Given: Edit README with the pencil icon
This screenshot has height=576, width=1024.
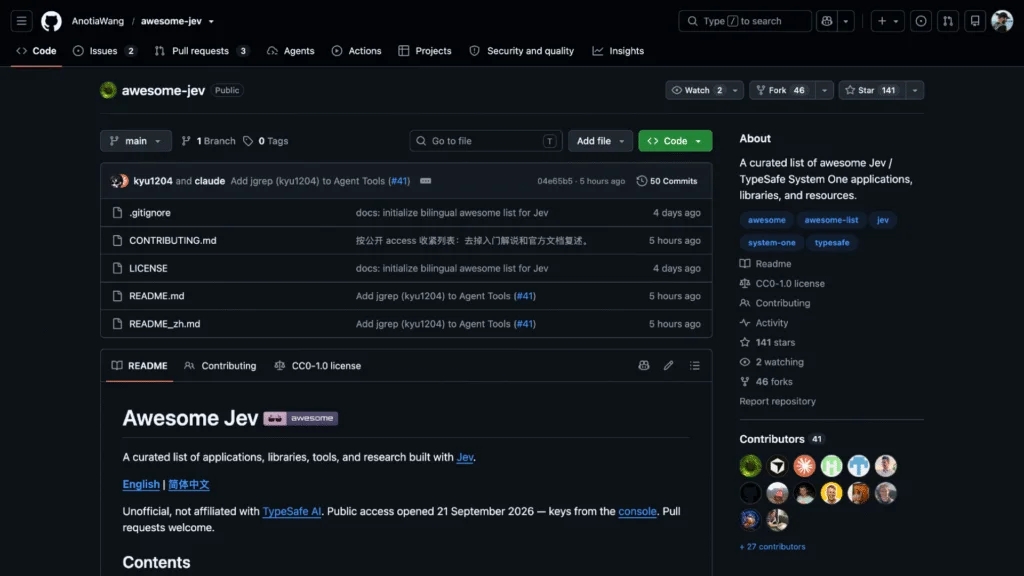Looking at the screenshot, I should [669, 366].
